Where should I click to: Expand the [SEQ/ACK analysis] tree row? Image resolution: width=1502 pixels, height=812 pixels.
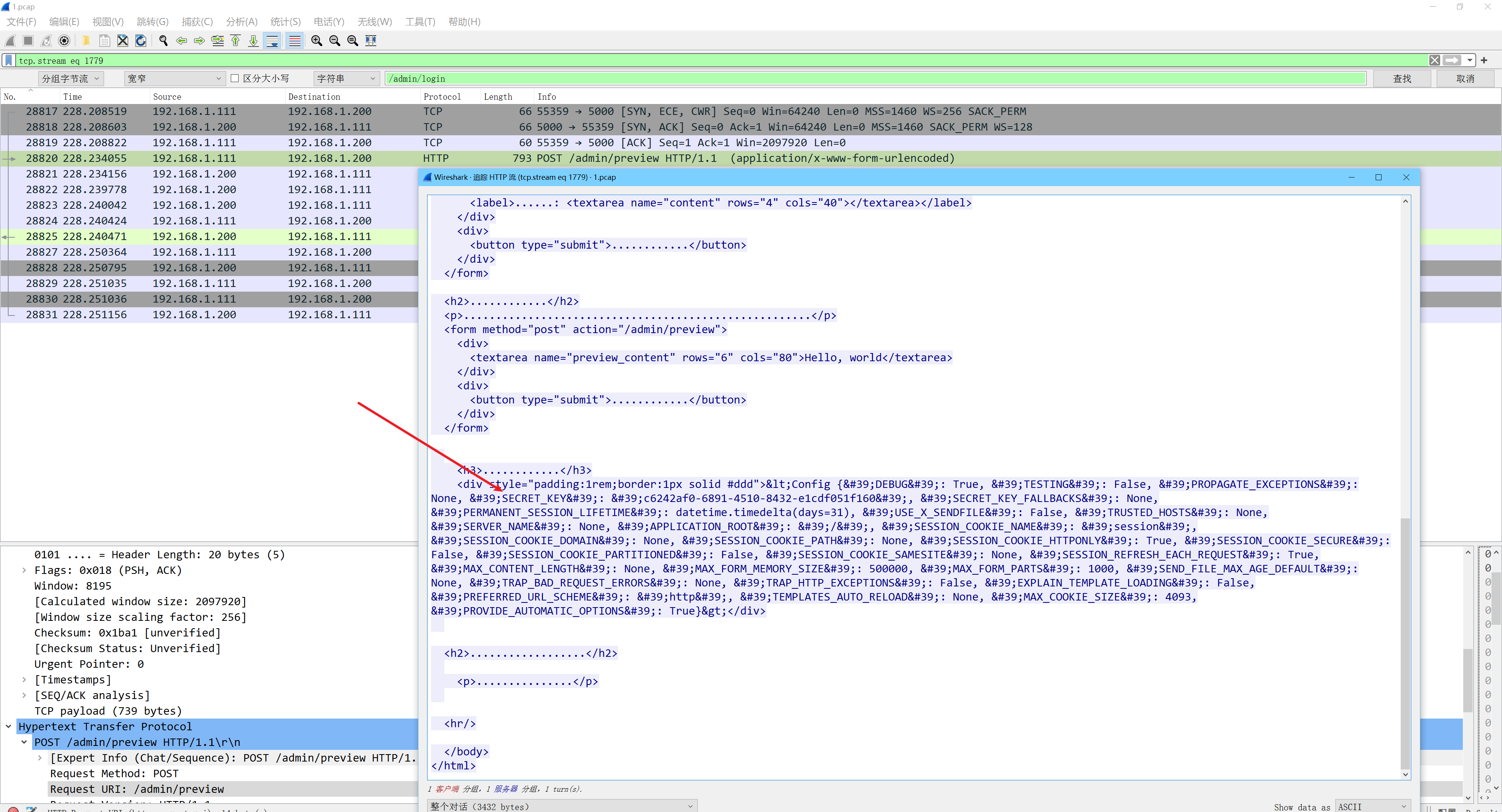point(24,695)
